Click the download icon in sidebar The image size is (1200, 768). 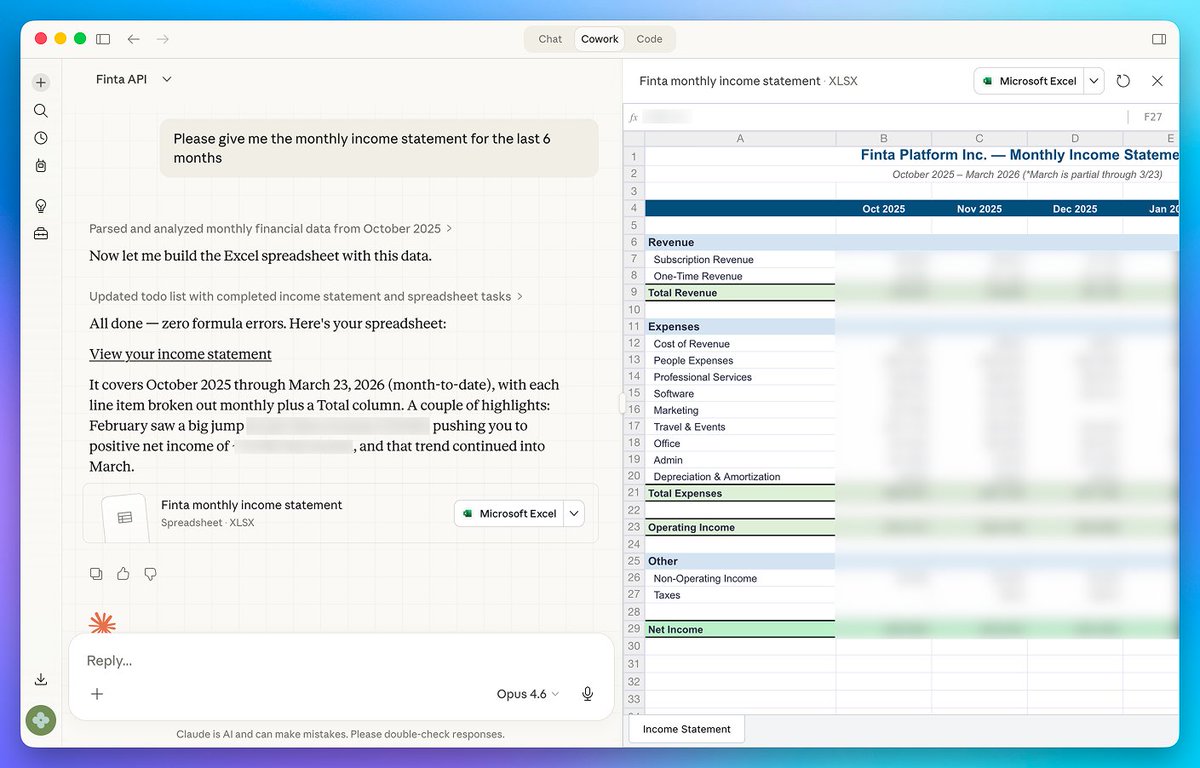coord(41,679)
